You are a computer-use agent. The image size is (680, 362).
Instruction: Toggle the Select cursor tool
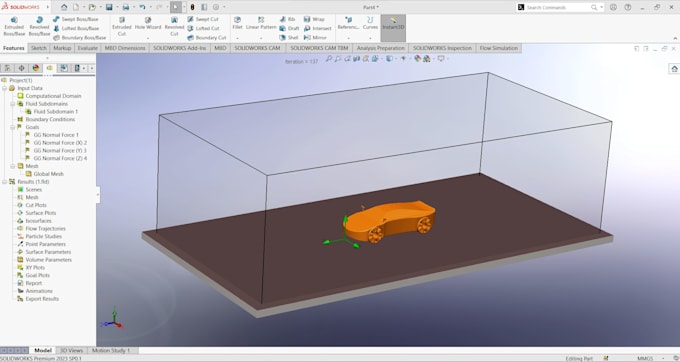tap(176, 7)
